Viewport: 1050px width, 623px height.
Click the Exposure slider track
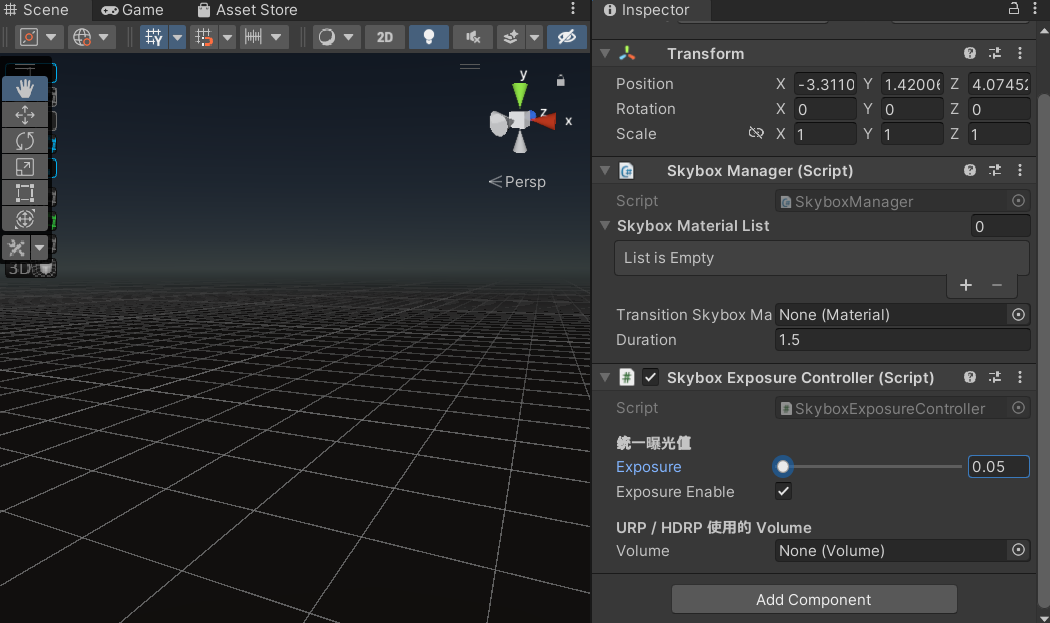[870, 467]
